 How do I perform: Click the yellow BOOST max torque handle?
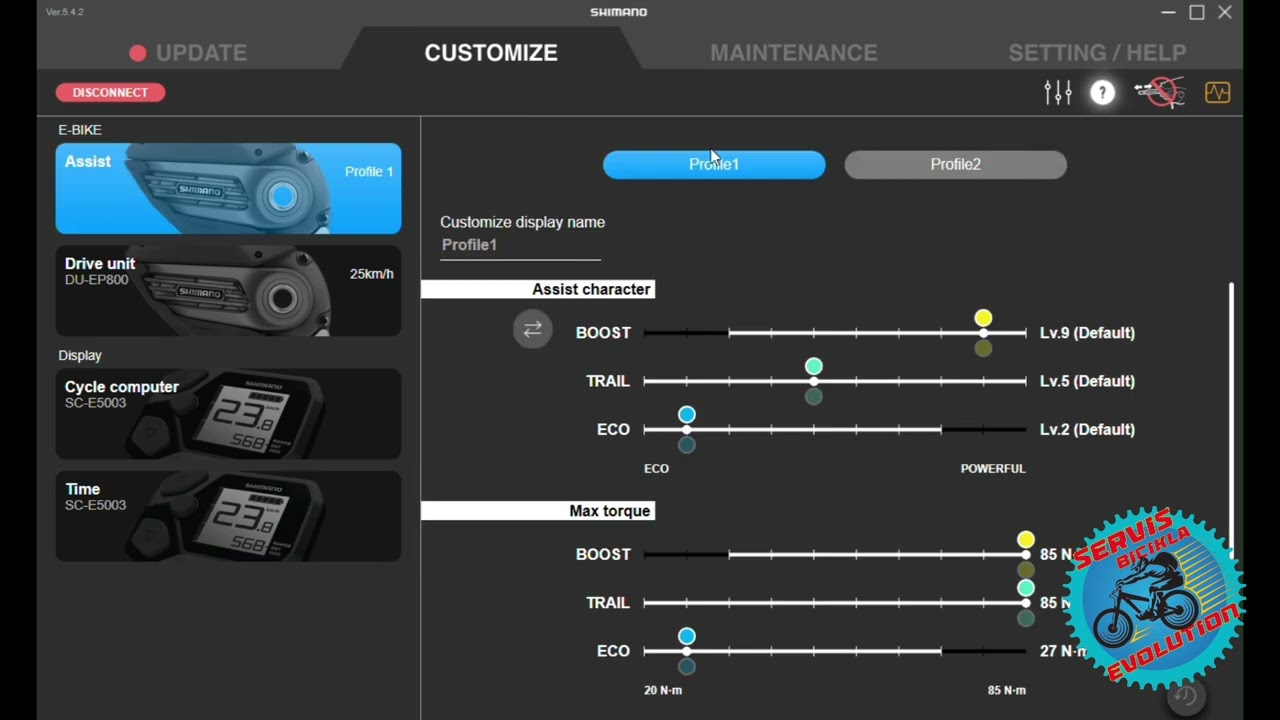tap(1025, 540)
